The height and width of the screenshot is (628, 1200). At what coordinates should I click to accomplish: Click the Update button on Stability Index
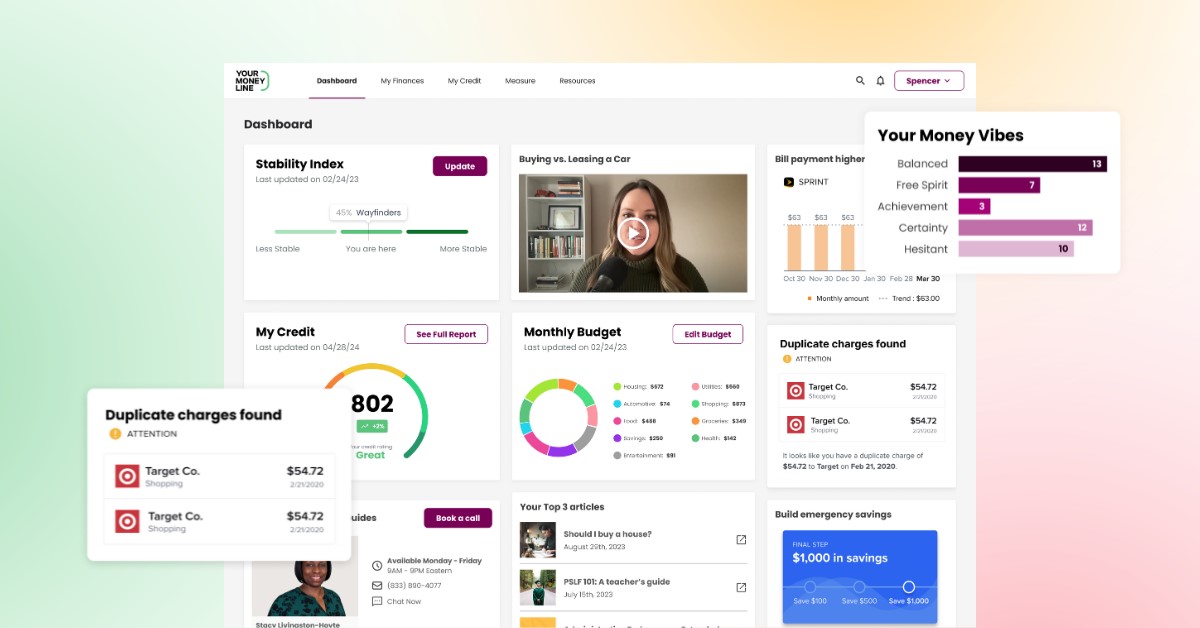(x=459, y=165)
